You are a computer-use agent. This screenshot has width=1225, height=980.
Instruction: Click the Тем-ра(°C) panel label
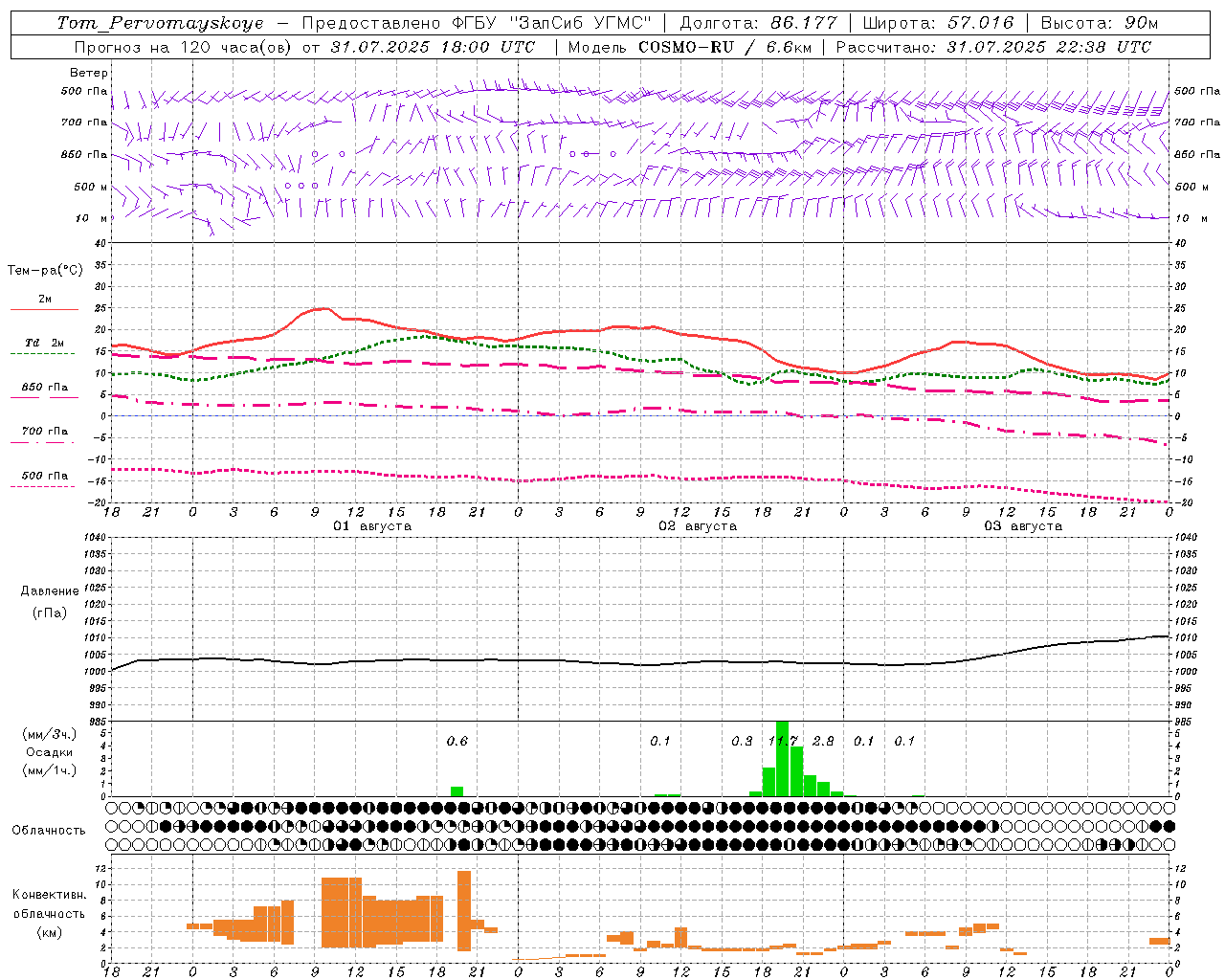(x=45, y=271)
